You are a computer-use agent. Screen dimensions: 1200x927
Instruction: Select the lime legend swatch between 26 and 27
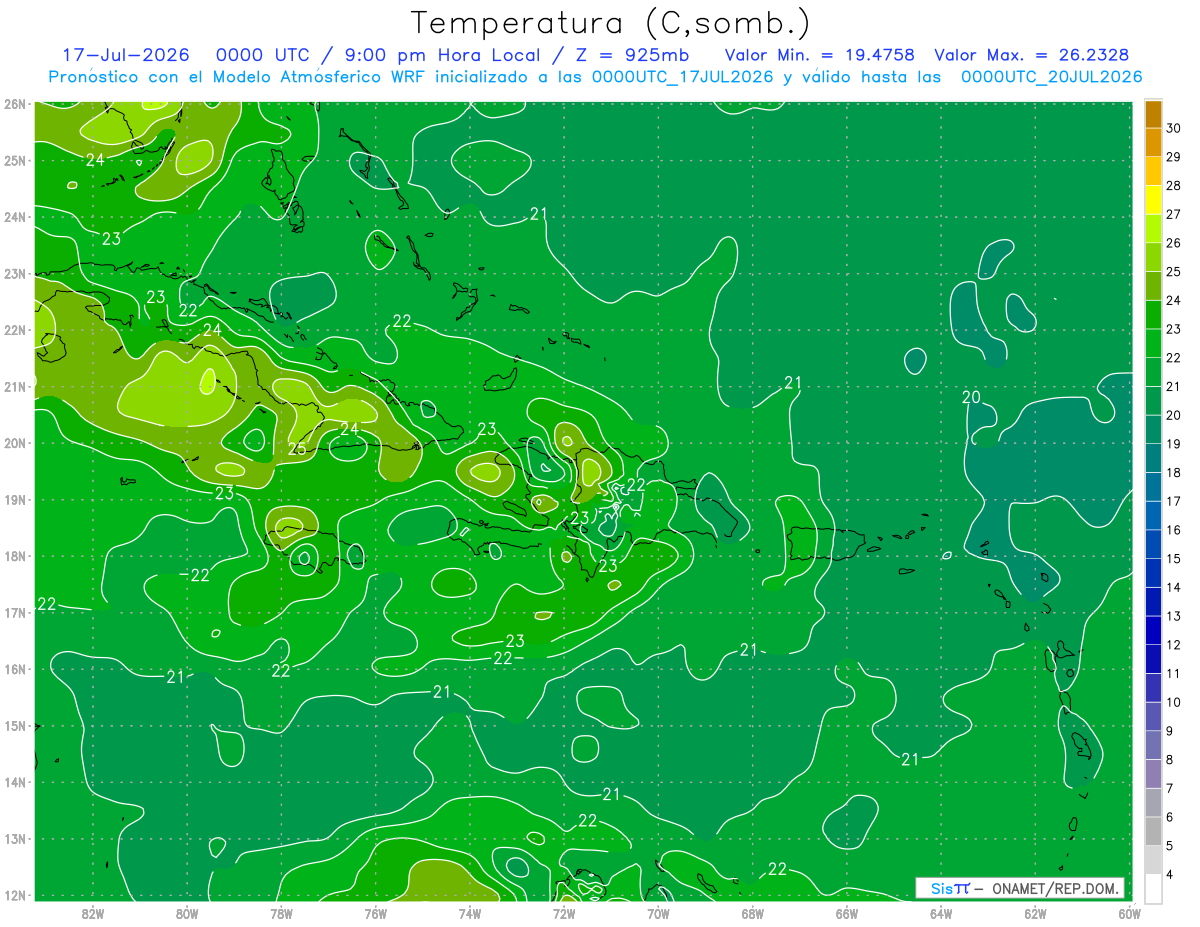(1153, 229)
